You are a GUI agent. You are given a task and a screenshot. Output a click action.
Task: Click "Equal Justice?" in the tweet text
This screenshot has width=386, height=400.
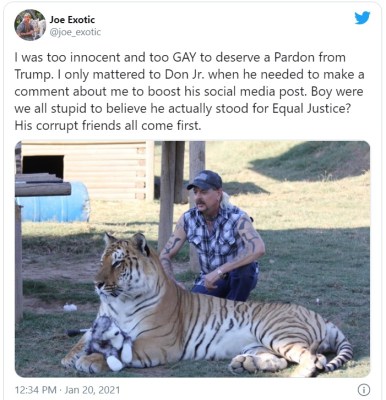coord(311,109)
